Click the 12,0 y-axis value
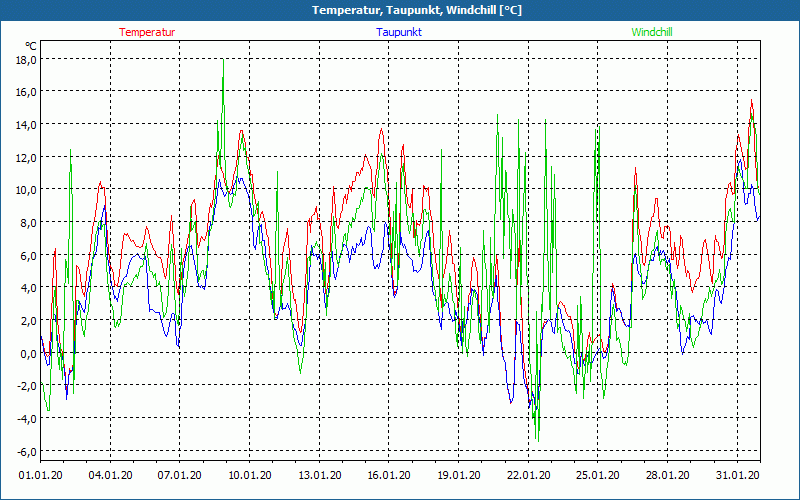800x500 pixels. pyautogui.click(x=27, y=158)
